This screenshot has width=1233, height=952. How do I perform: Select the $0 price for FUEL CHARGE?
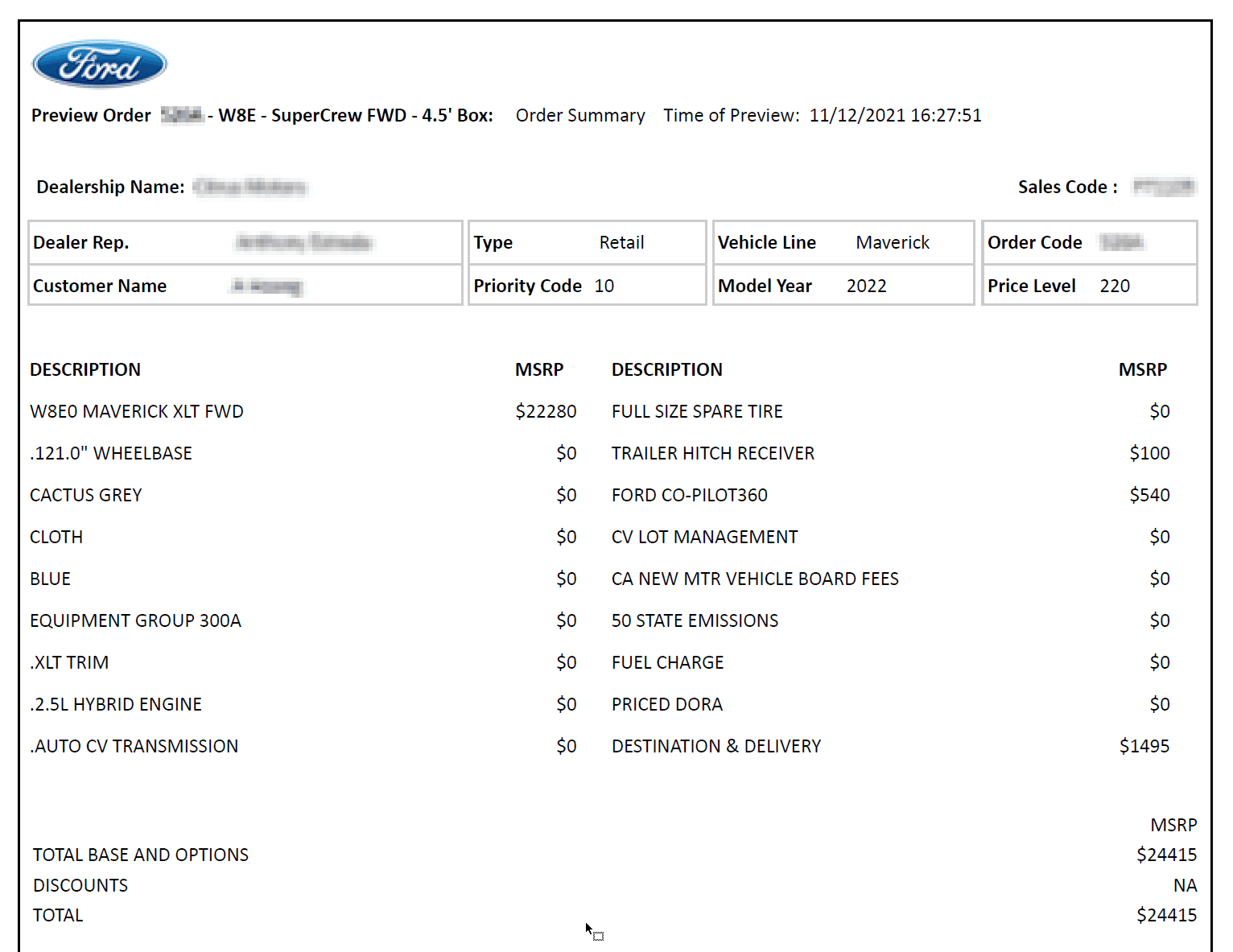(x=1160, y=663)
